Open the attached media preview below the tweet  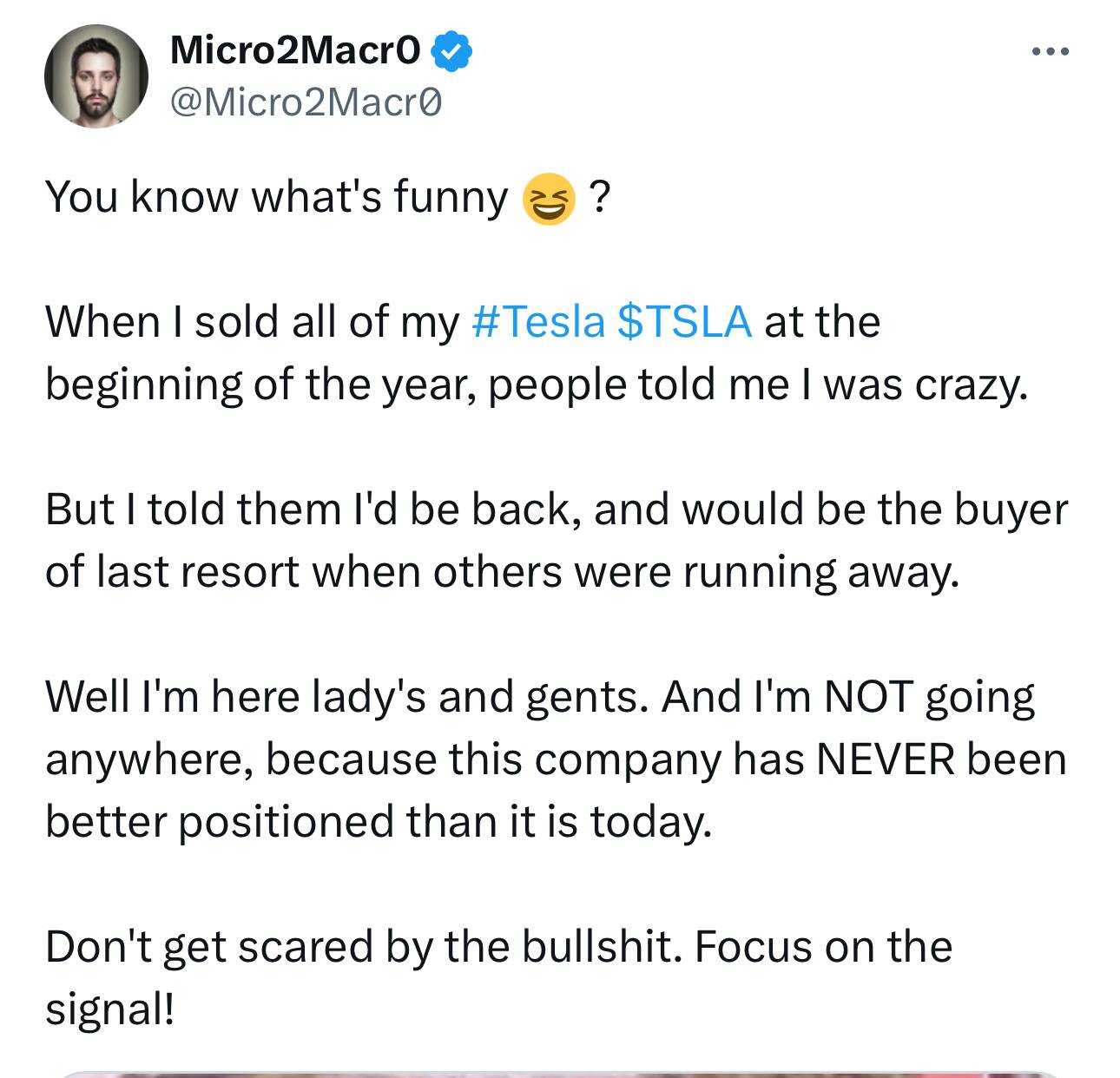(560, 1074)
